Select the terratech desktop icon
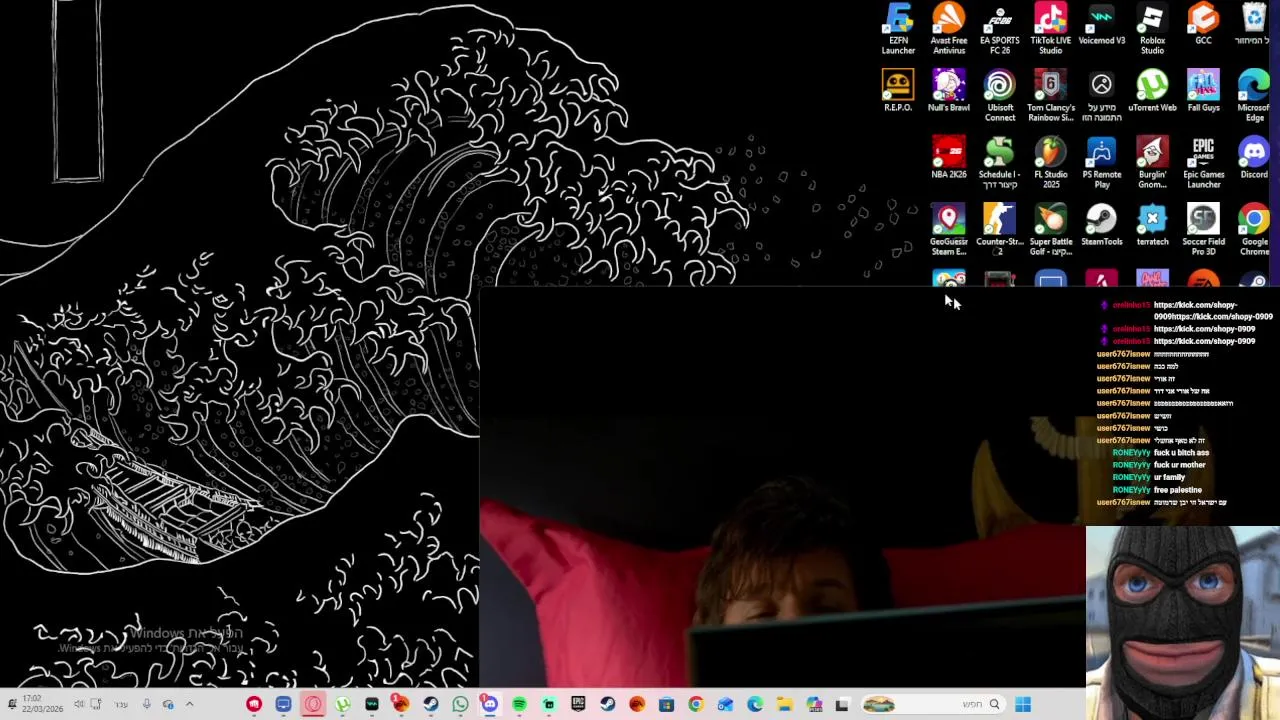The height and width of the screenshot is (720, 1280). pos(1152,225)
